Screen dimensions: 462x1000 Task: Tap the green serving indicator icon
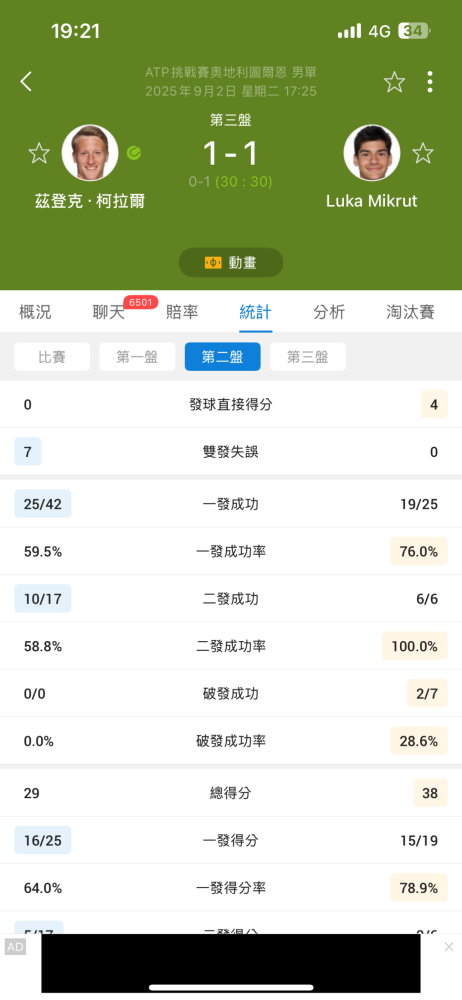(134, 153)
